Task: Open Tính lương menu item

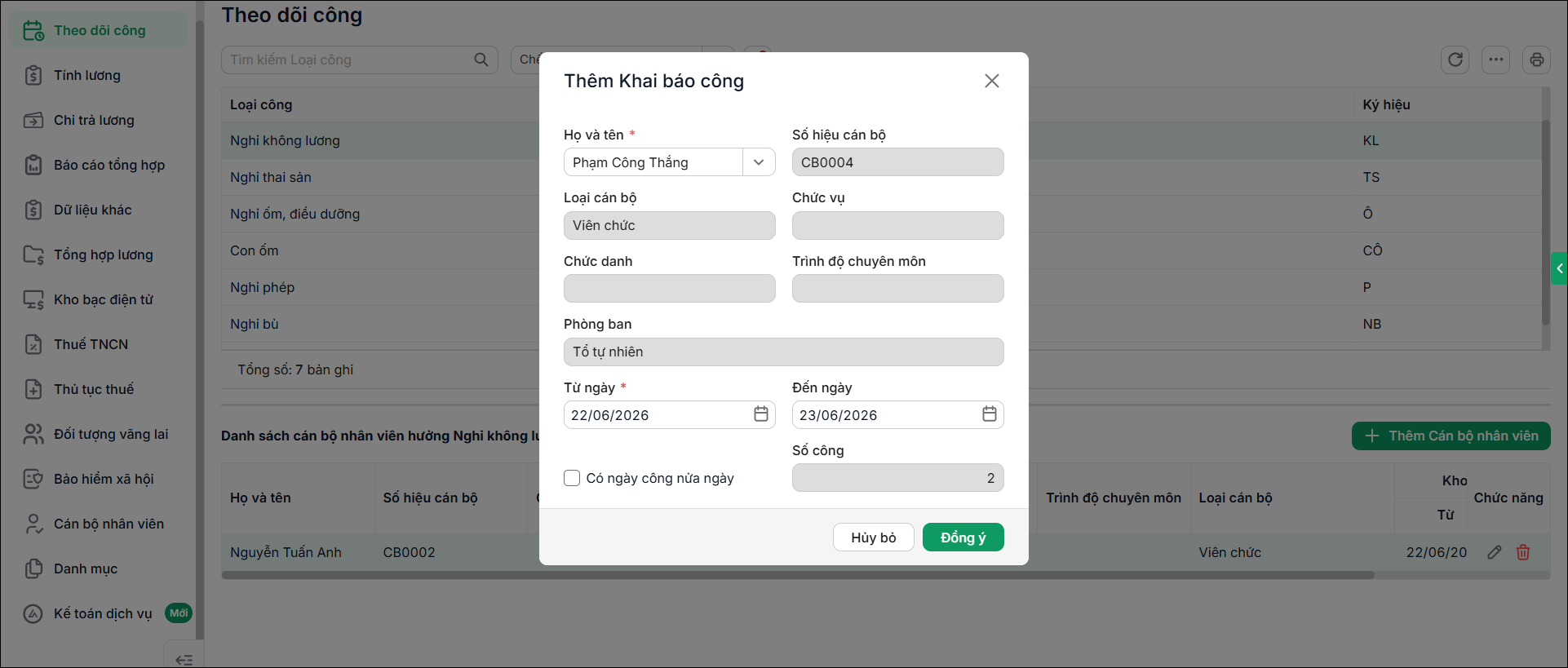Action: click(x=86, y=76)
